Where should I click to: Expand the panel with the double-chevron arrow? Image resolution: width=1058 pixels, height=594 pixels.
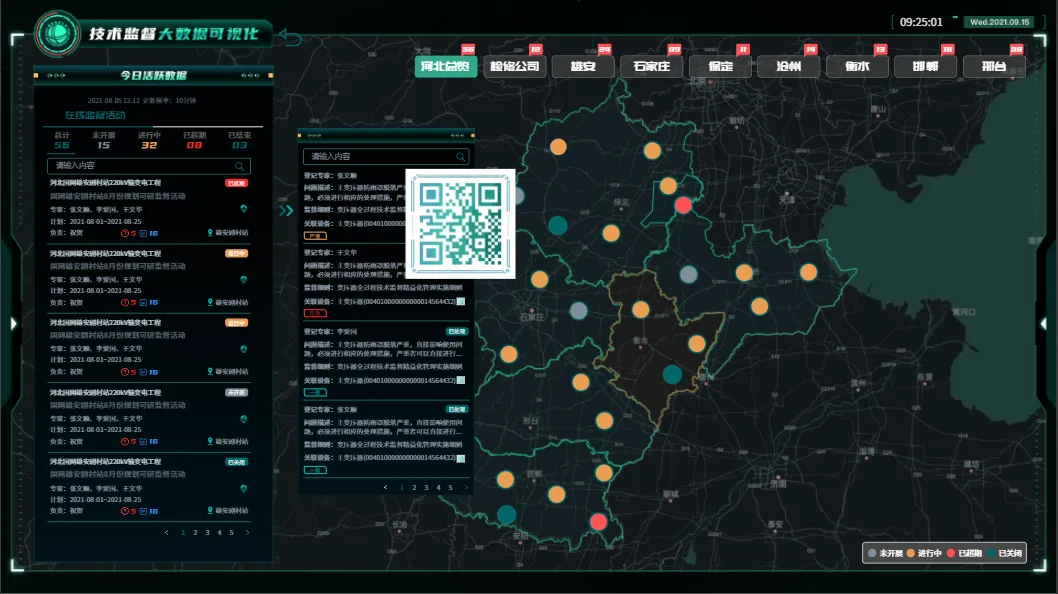[286, 211]
